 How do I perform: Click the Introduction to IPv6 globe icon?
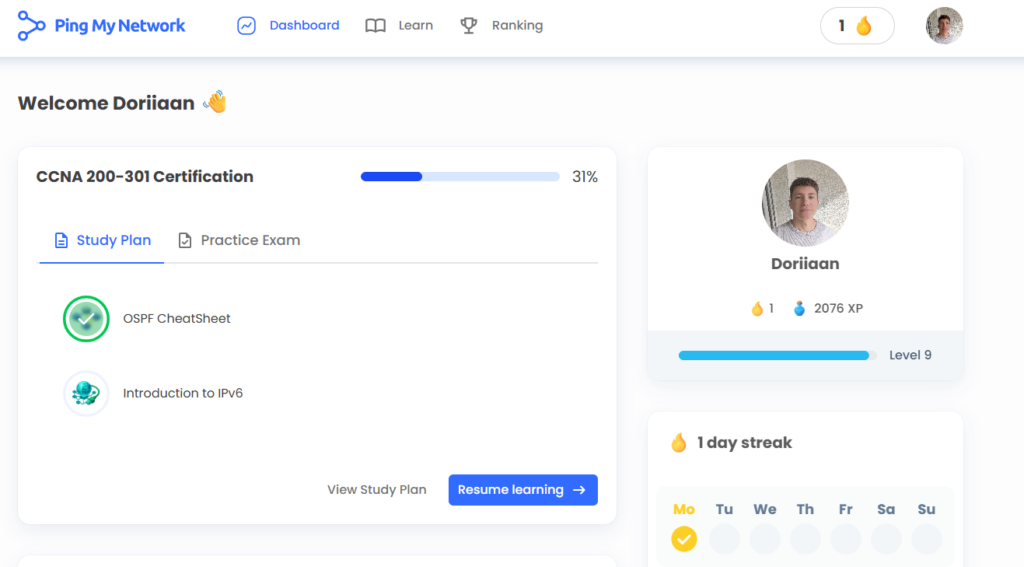[86, 393]
